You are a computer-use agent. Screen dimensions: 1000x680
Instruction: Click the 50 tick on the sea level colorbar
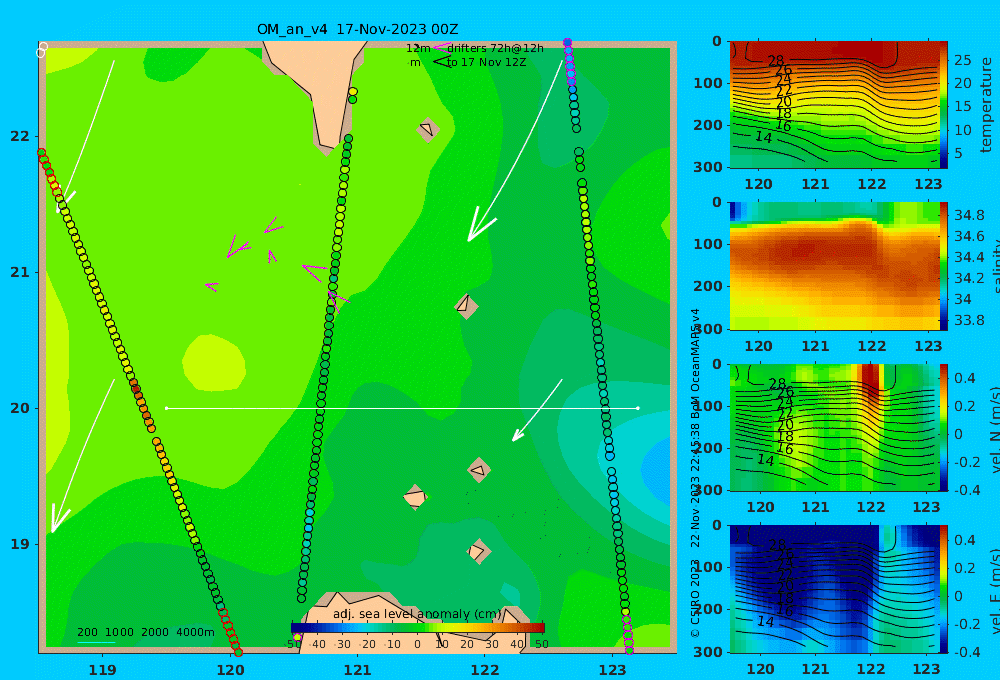[541, 644]
